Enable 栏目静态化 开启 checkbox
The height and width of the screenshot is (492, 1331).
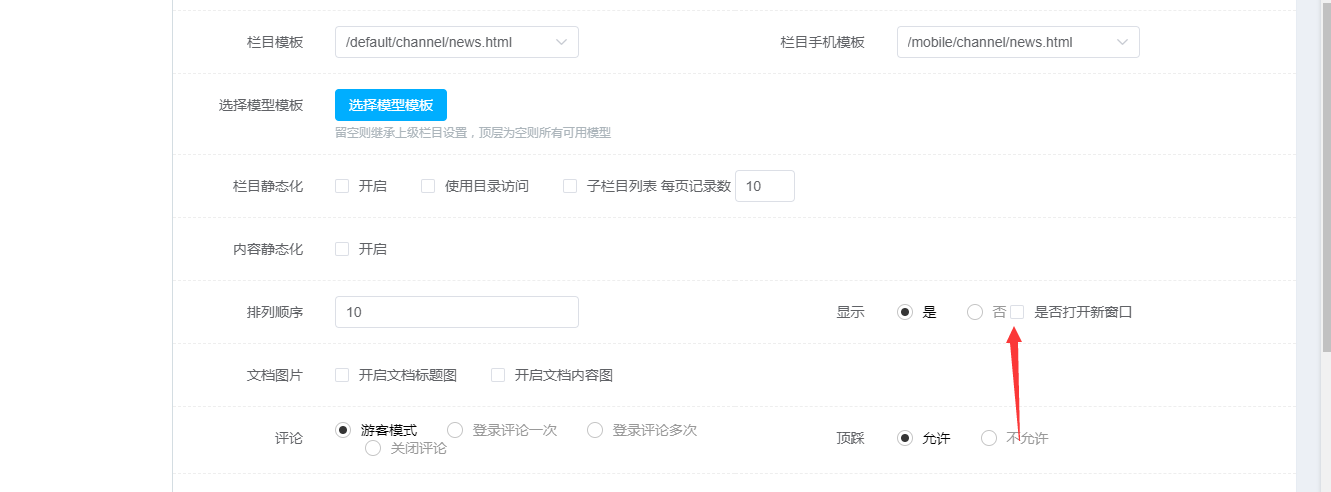[342, 186]
